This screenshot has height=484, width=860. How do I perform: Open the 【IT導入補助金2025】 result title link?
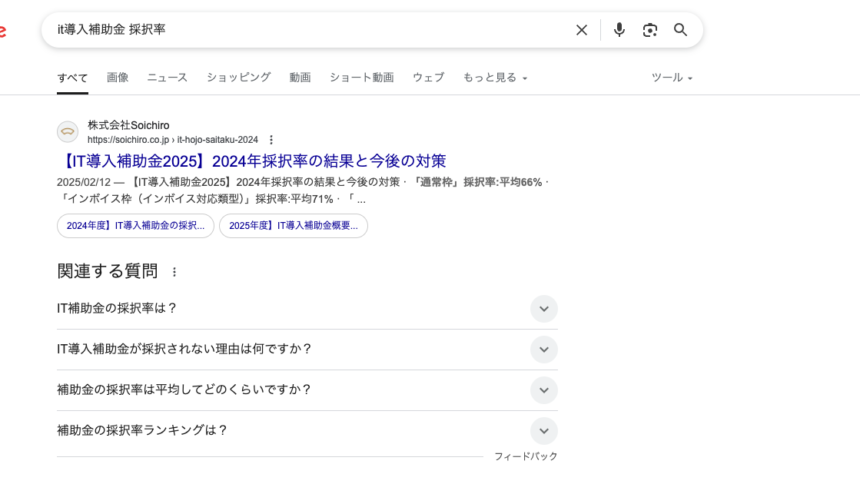point(251,161)
